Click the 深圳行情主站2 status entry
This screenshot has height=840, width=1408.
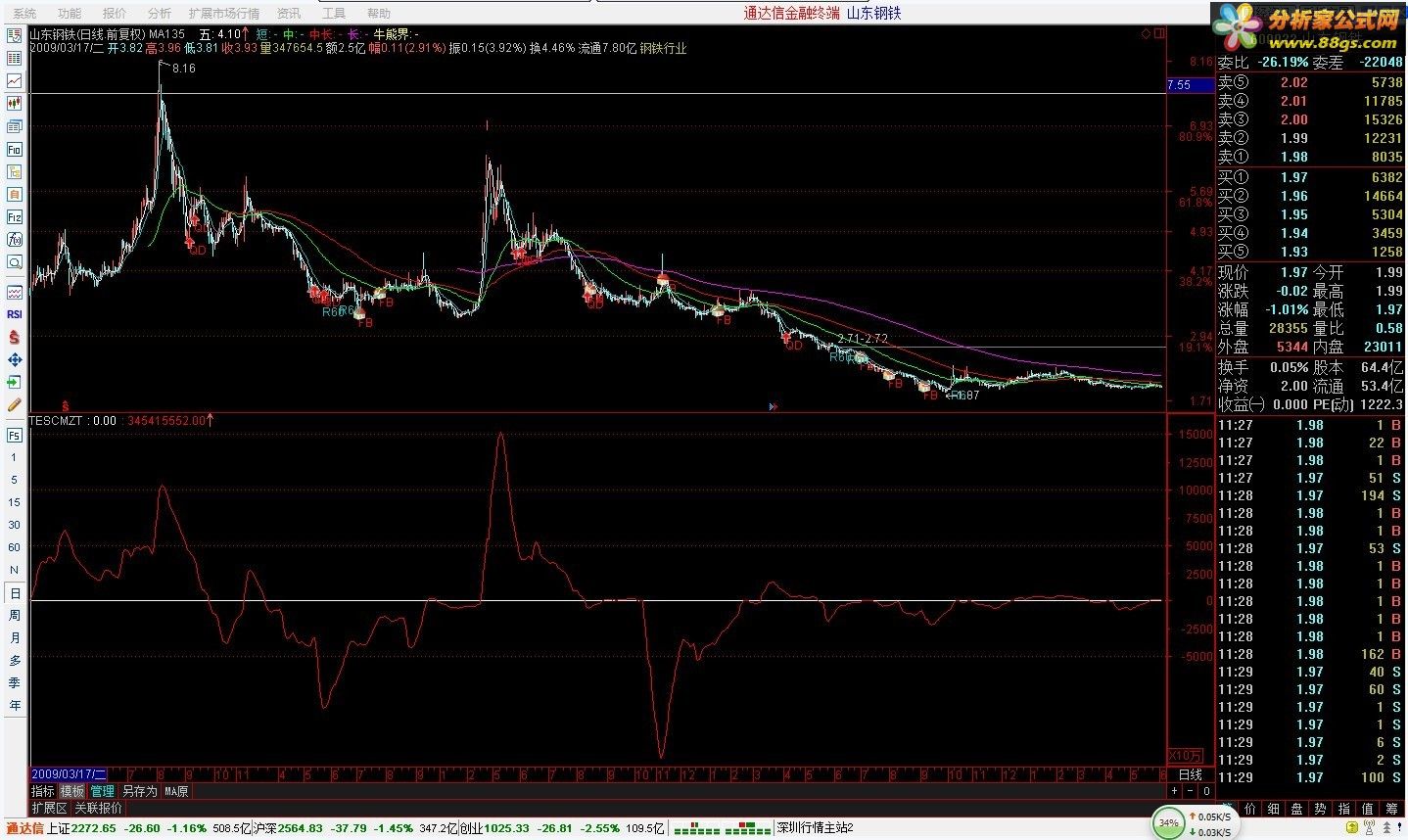pos(815,828)
